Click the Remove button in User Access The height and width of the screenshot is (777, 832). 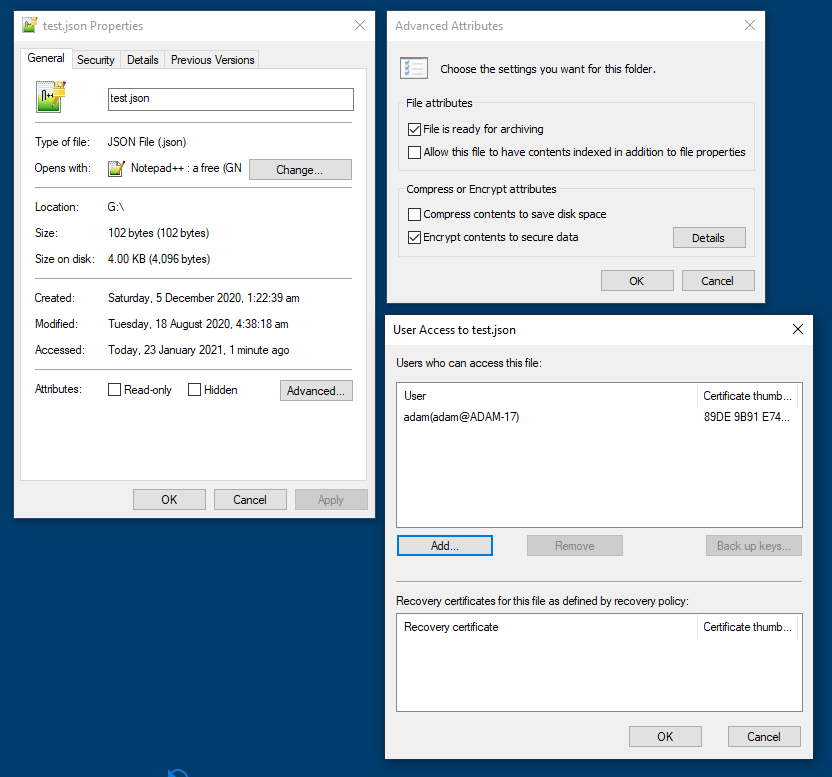575,546
